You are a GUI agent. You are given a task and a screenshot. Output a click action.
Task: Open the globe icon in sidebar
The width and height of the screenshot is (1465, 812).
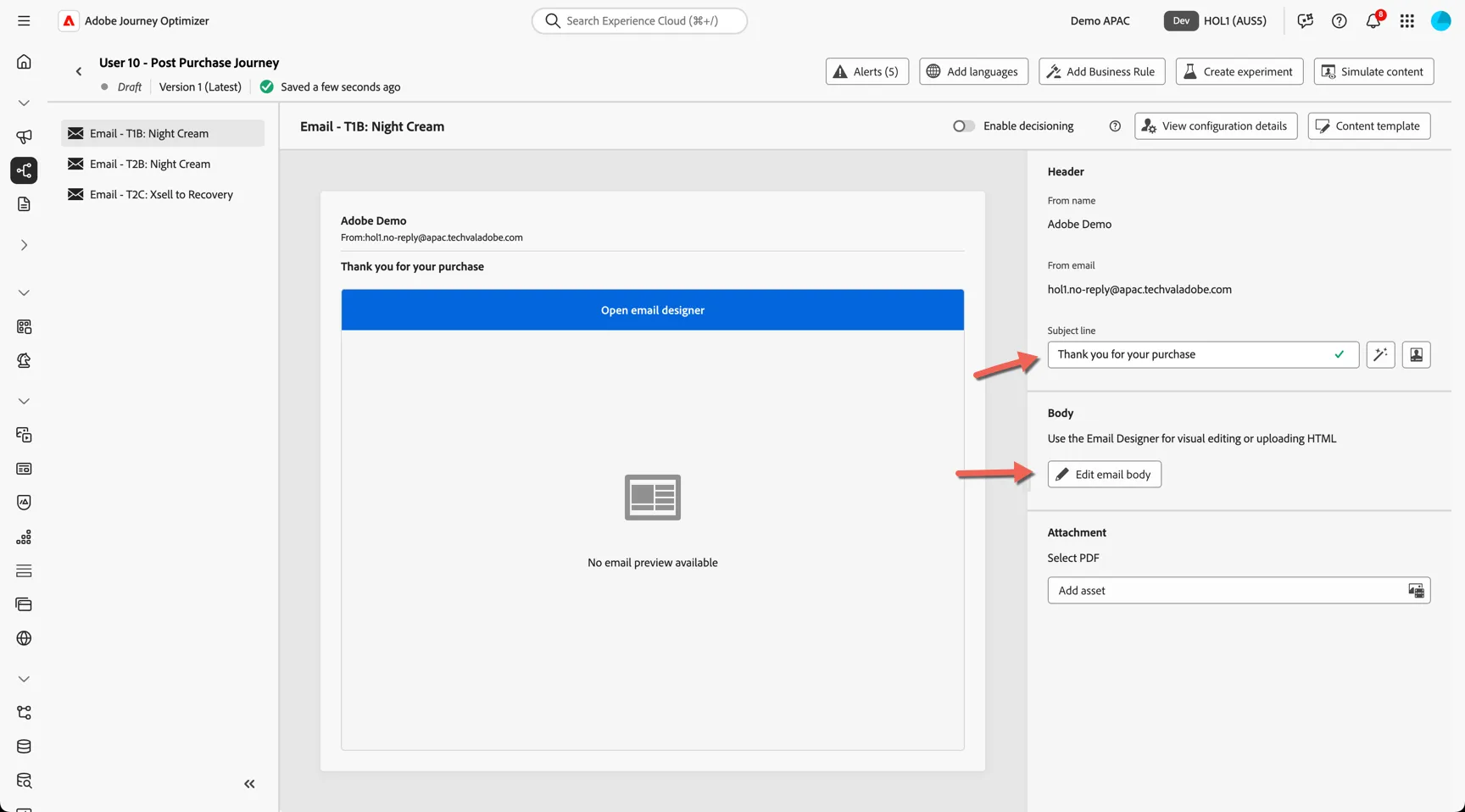pos(24,638)
